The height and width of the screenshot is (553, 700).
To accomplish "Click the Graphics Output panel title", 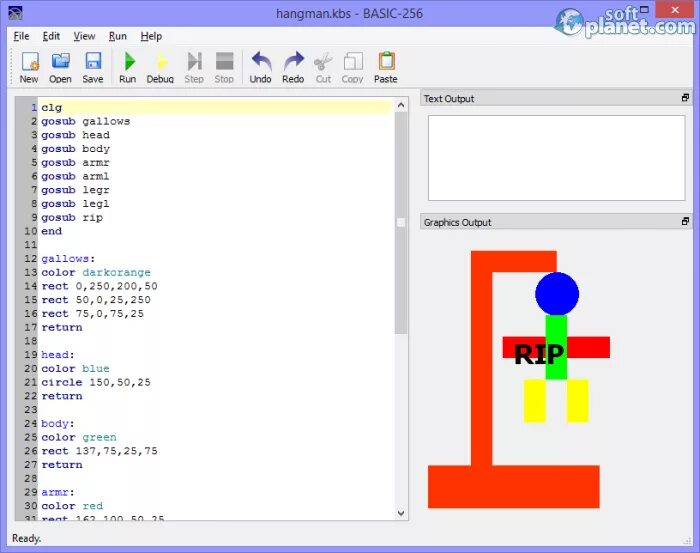I will (457, 222).
